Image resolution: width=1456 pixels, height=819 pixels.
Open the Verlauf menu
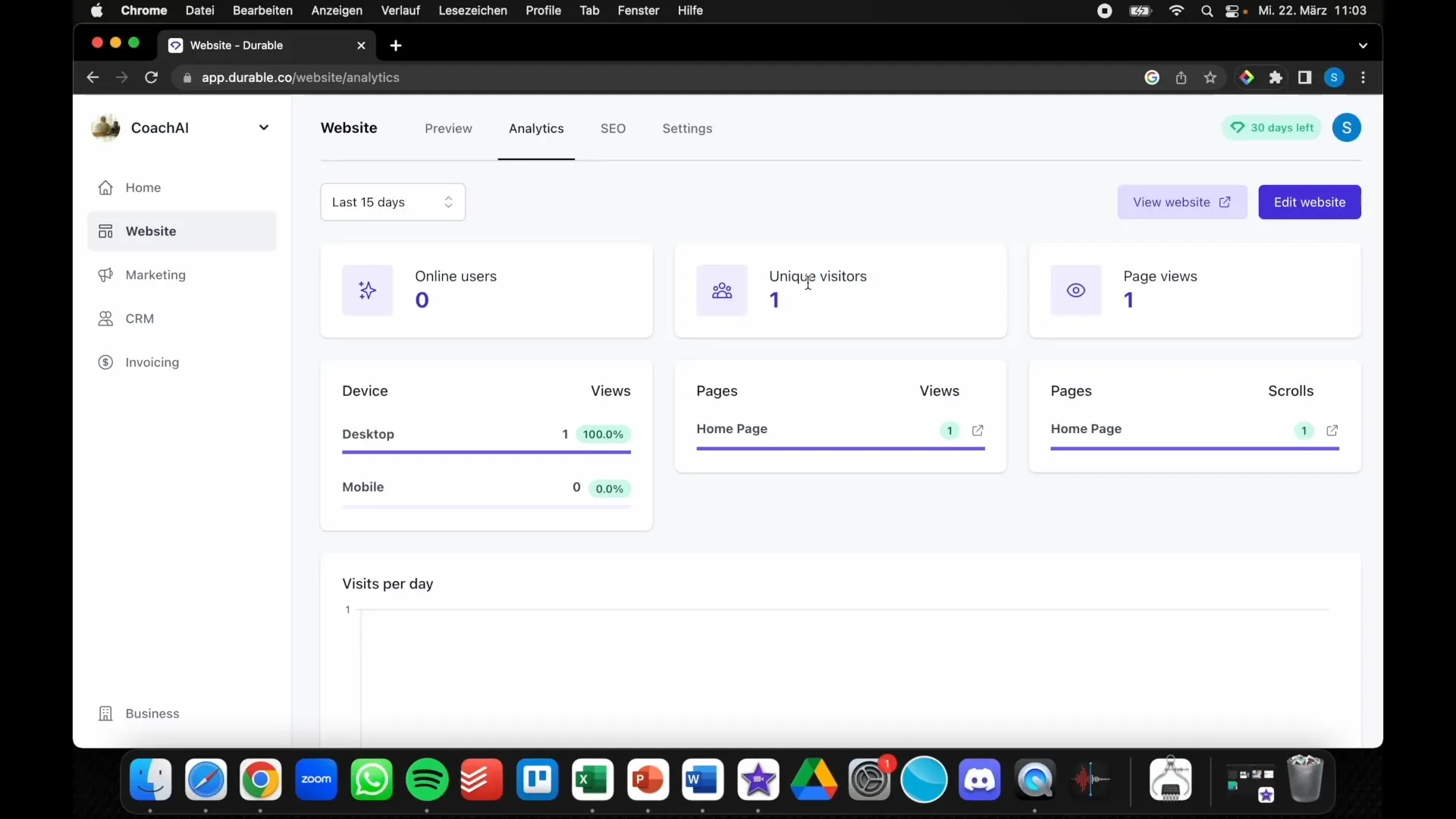[x=400, y=11]
